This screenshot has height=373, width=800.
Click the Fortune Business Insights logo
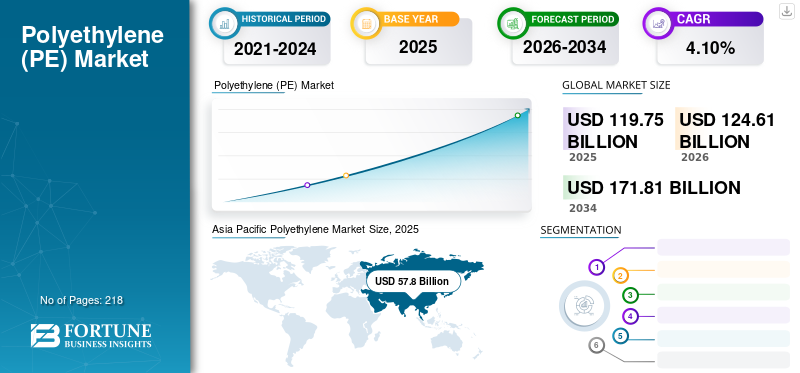click(91, 336)
